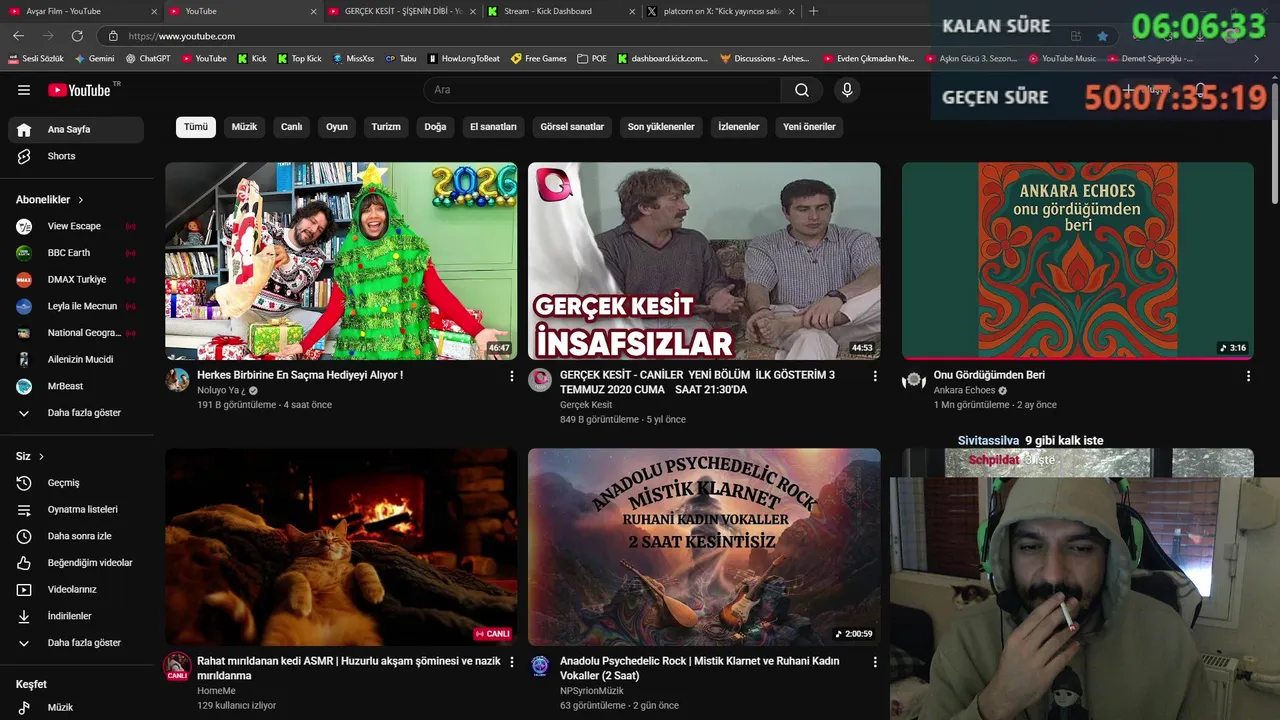
Task: Select the El sanatları filter chip
Action: (493, 127)
